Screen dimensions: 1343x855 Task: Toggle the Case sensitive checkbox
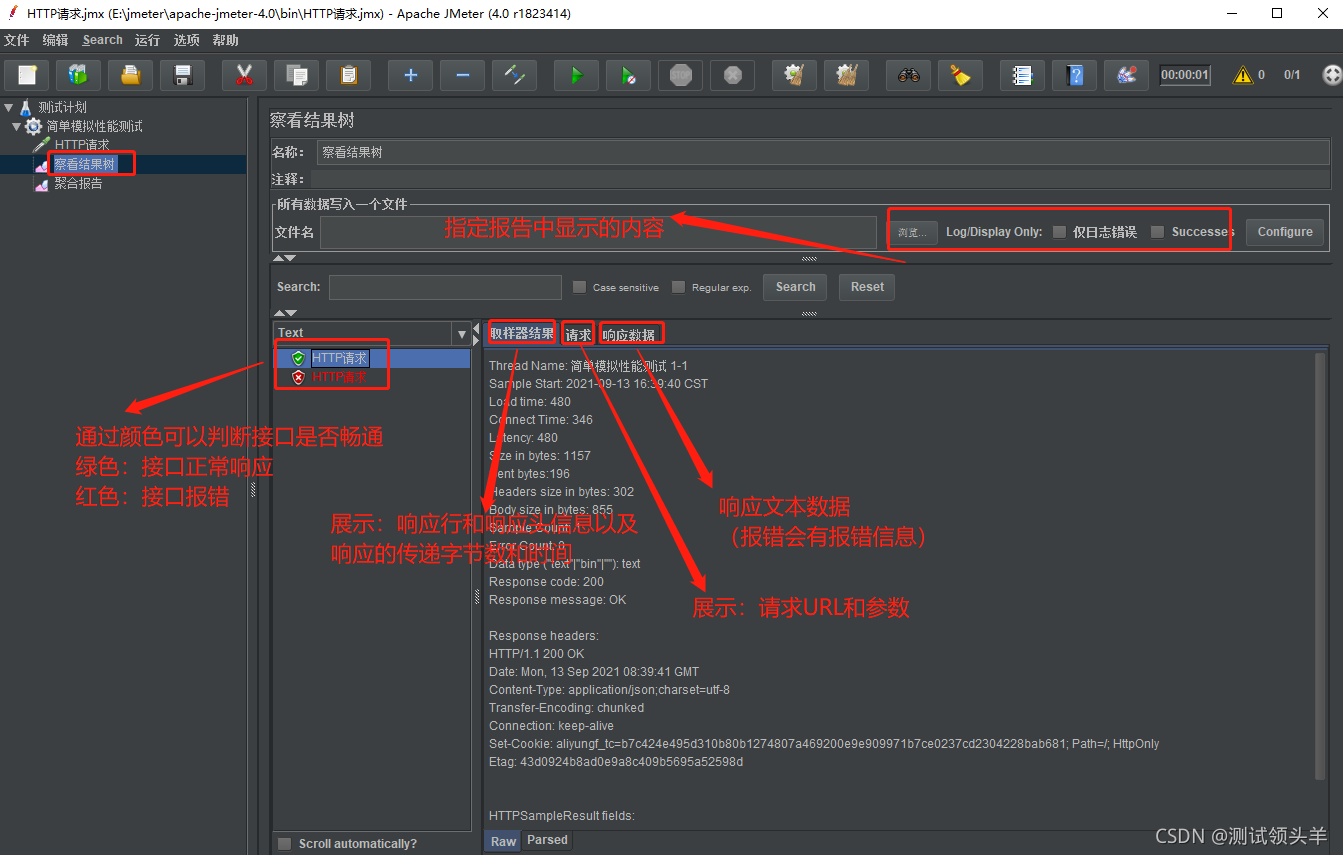579,287
